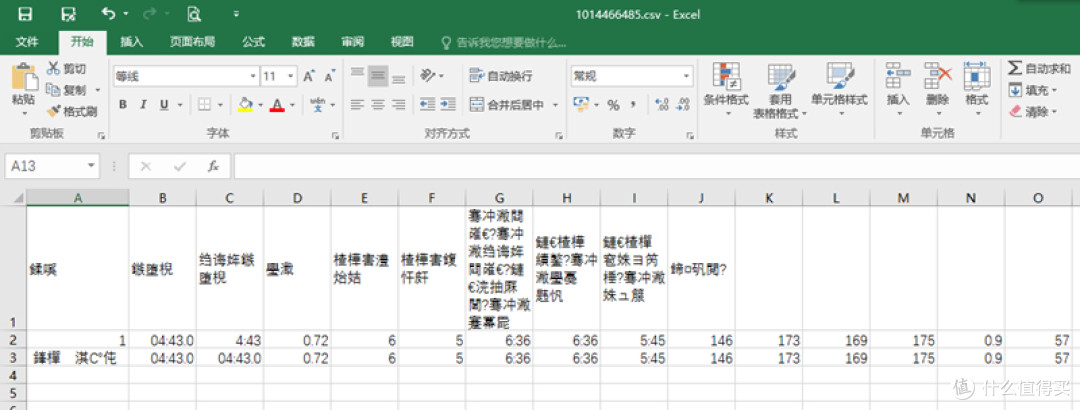
Task: Click Clear (清除) button
Action: pyautogui.click(x=1032, y=111)
